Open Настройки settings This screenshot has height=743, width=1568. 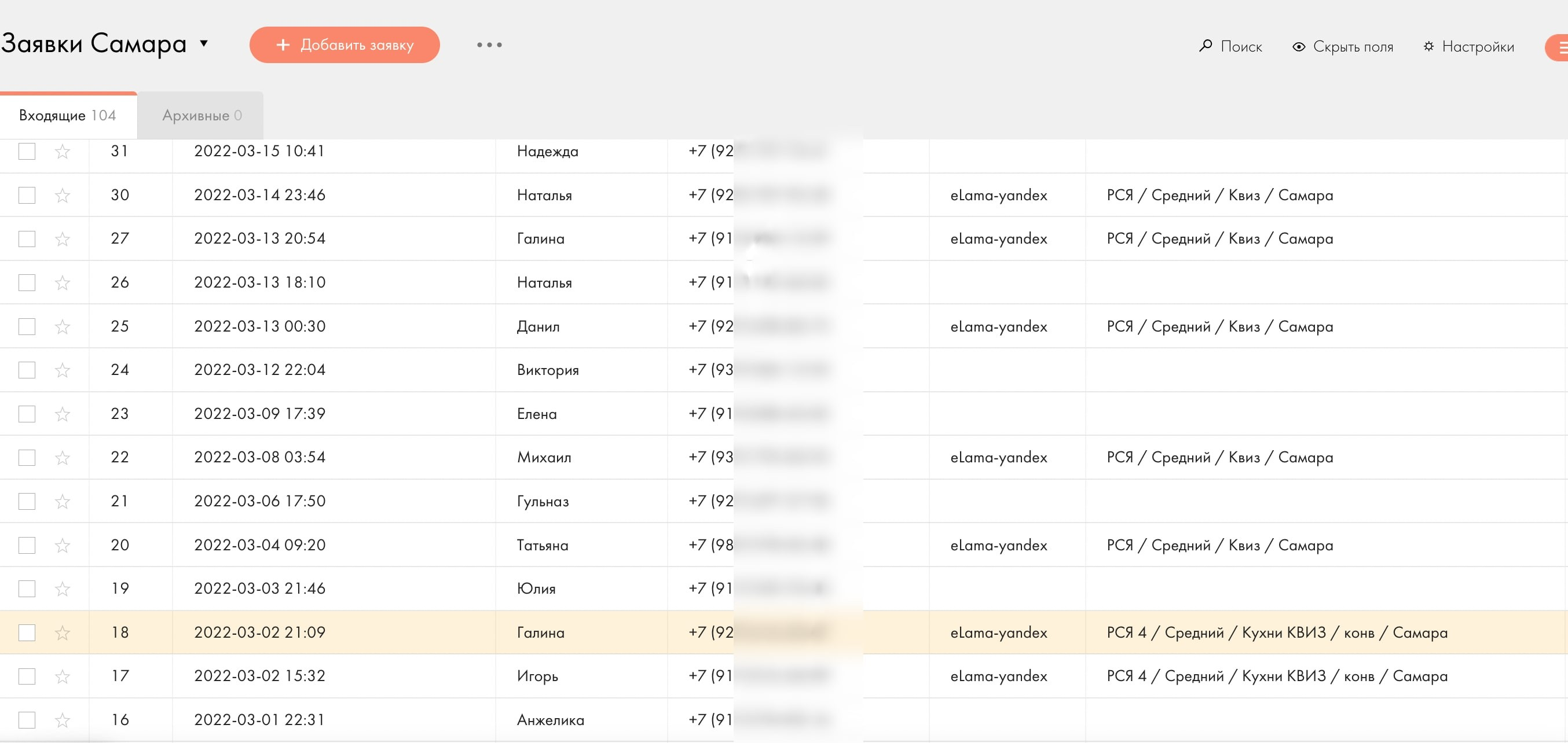[x=1468, y=46]
